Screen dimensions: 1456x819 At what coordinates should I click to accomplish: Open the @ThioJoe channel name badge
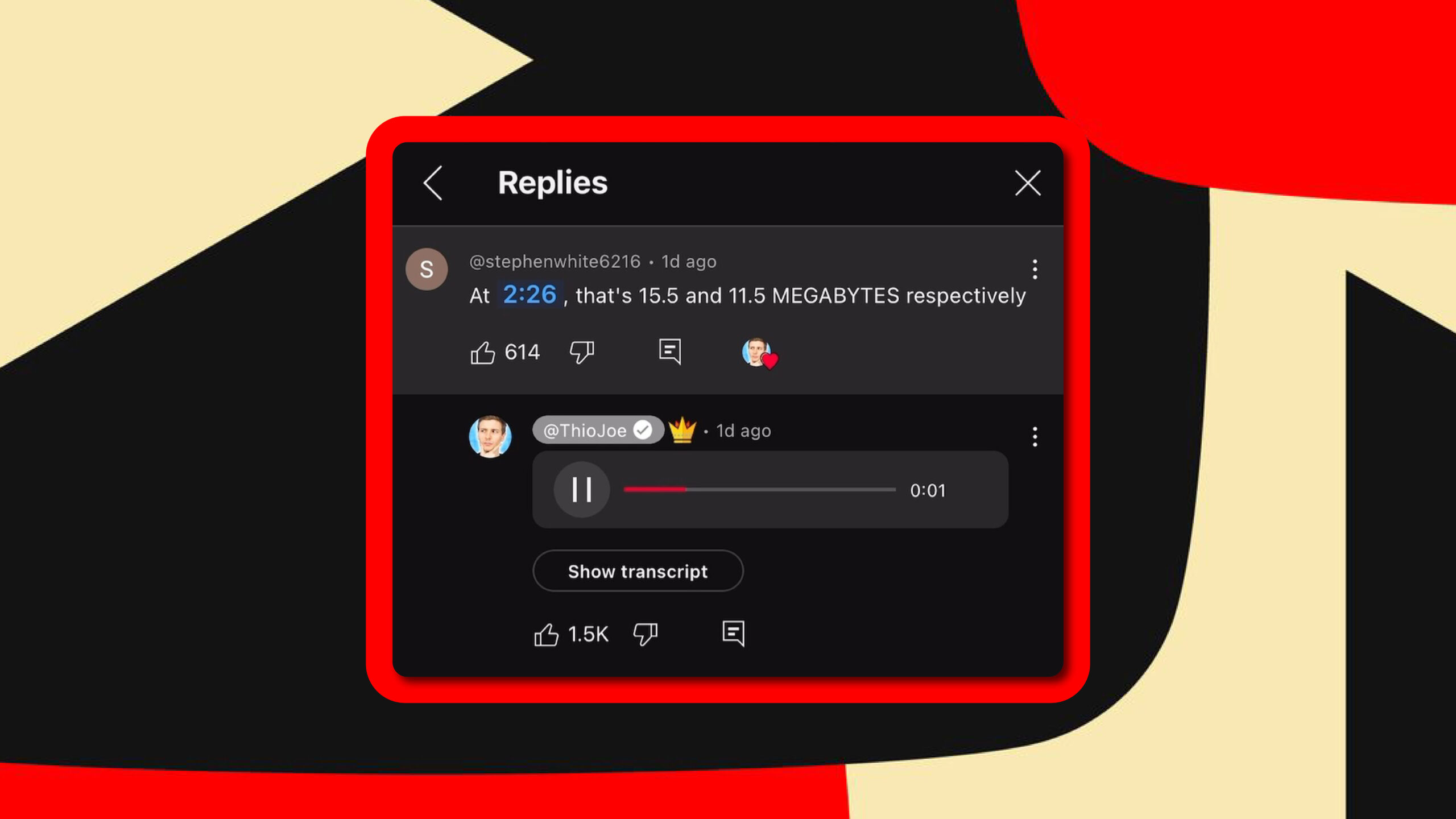[x=598, y=430]
